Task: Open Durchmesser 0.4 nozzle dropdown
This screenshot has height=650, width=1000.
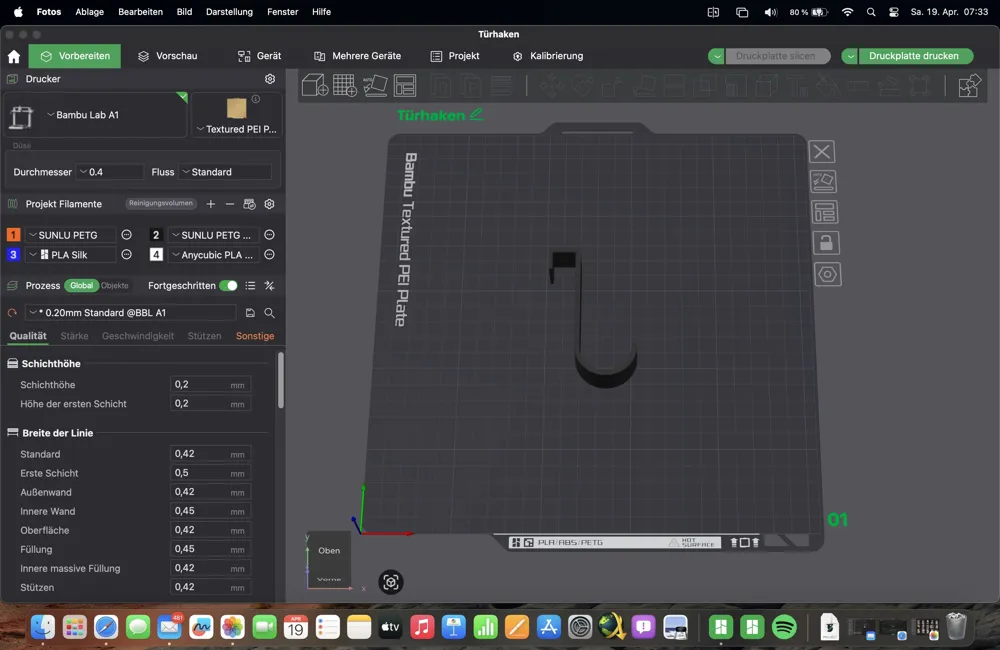Action: (x=110, y=172)
